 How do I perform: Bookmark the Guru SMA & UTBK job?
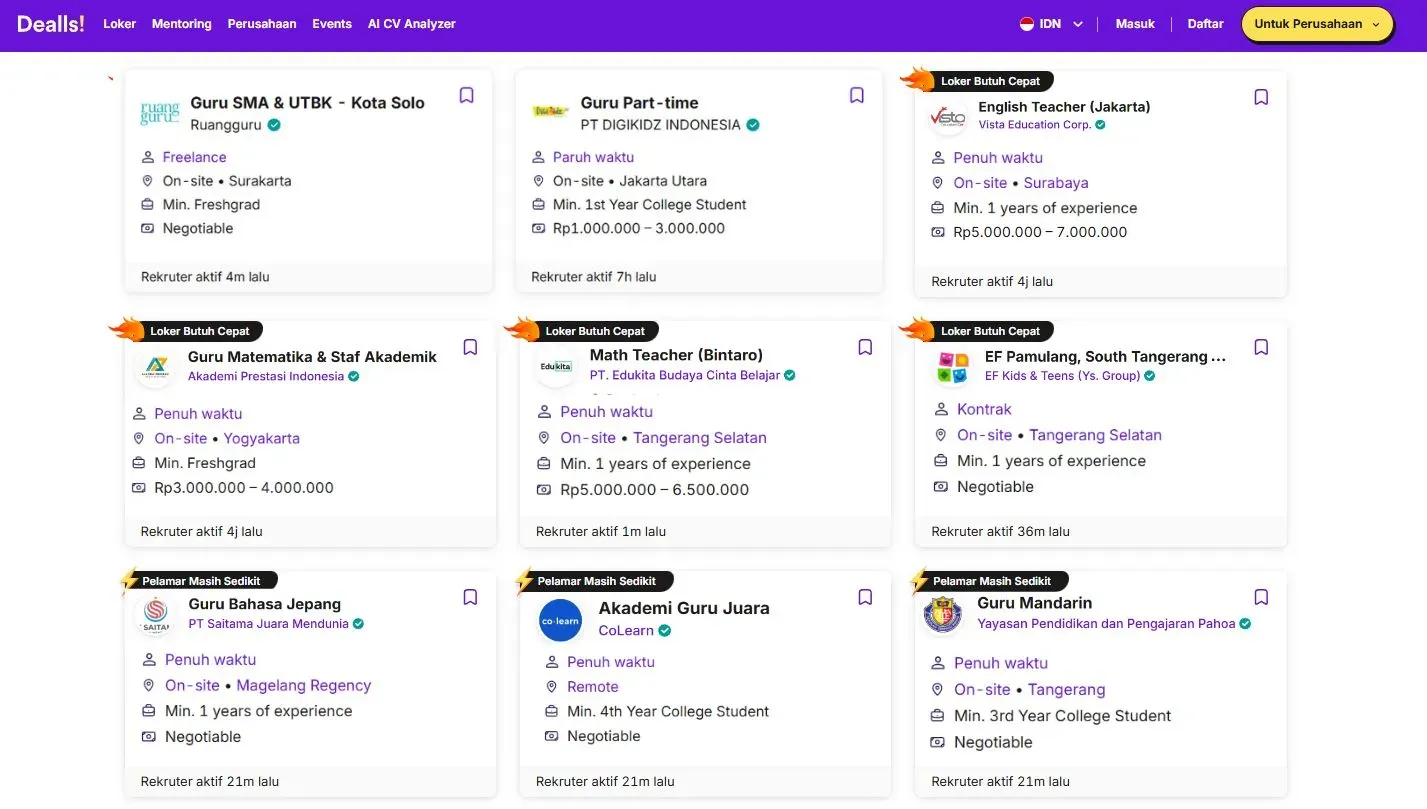pyautogui.click(x=466, y=95)
